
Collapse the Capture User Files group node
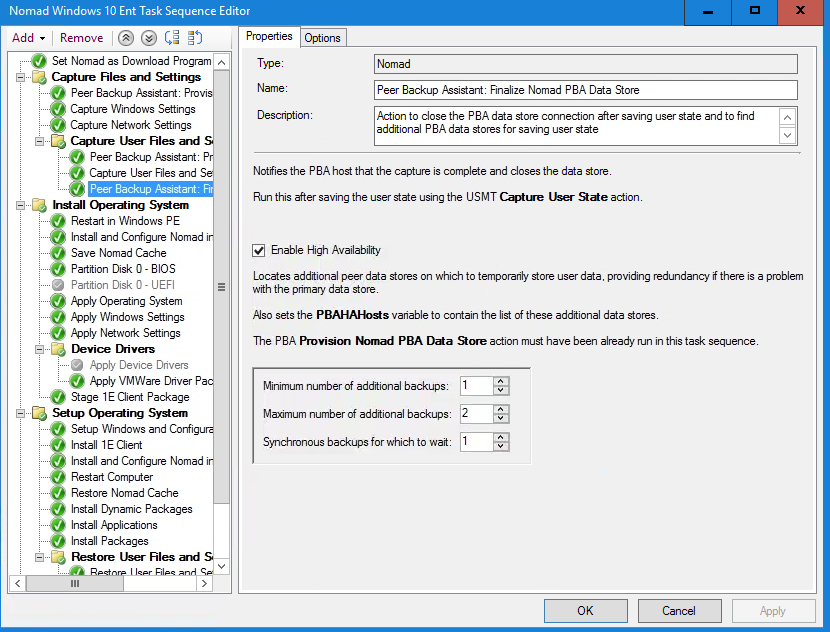point(41,141)
